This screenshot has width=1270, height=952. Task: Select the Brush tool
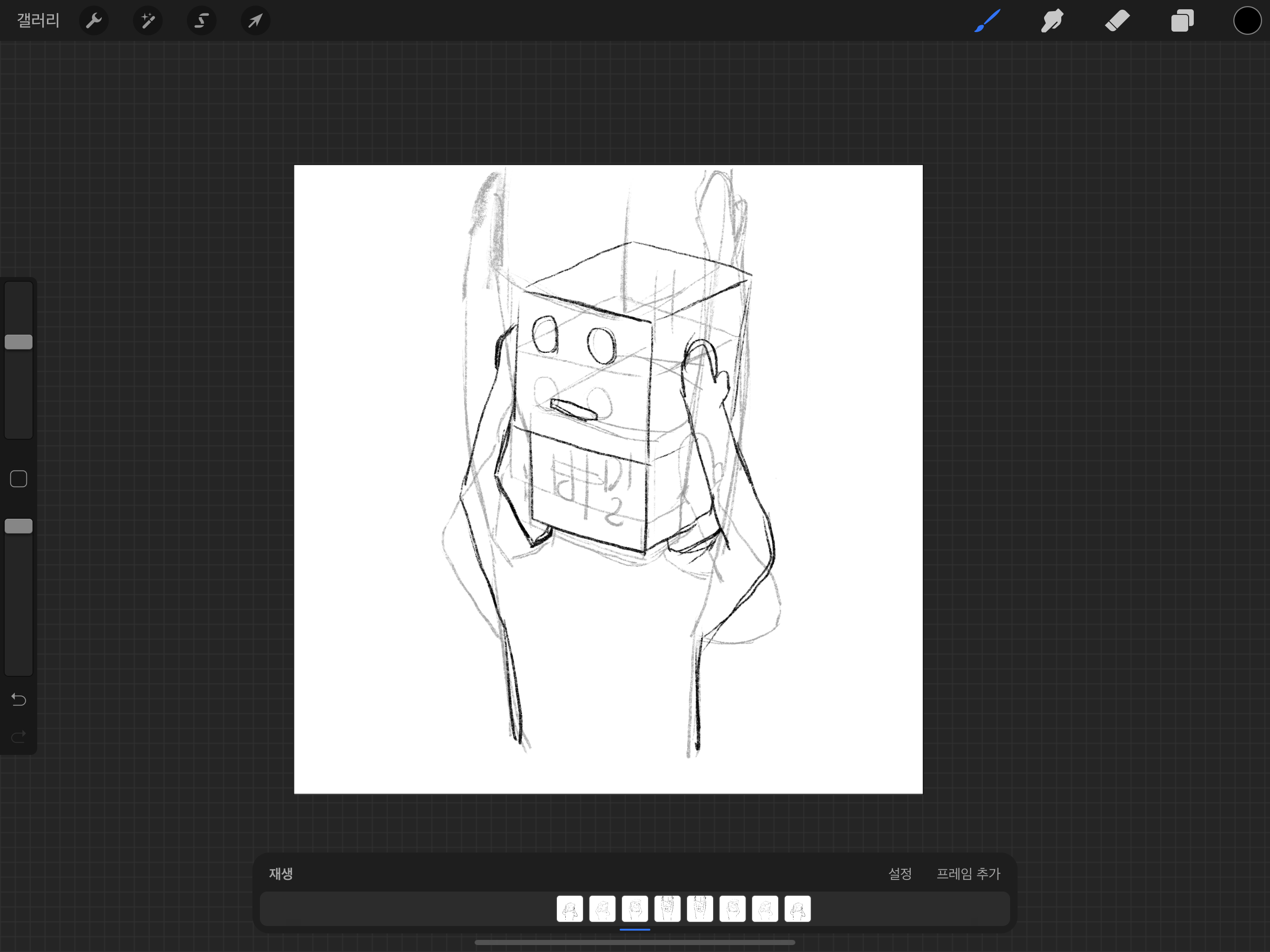click(987, 21)
